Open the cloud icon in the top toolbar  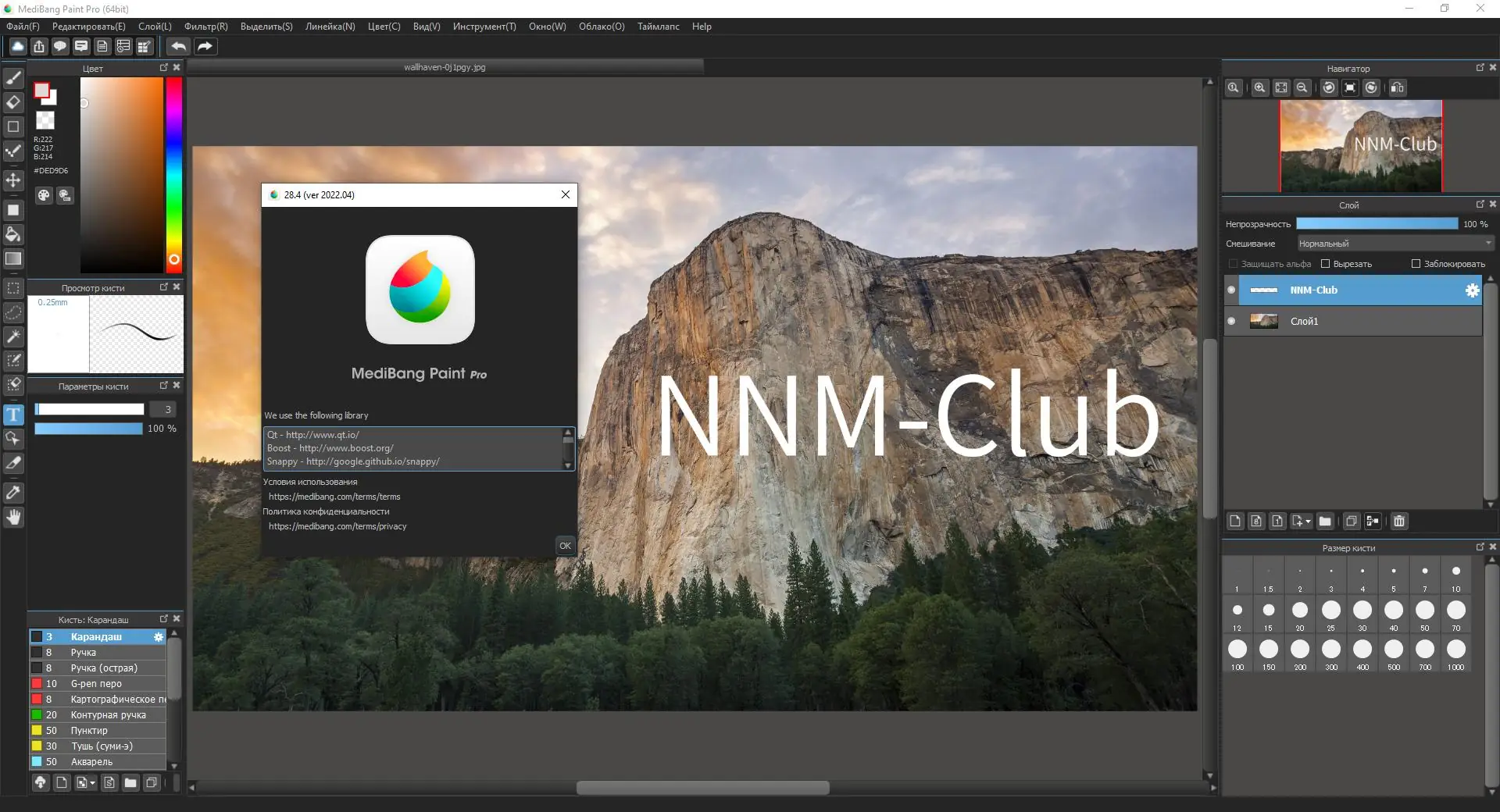click(x=17, y=46)
